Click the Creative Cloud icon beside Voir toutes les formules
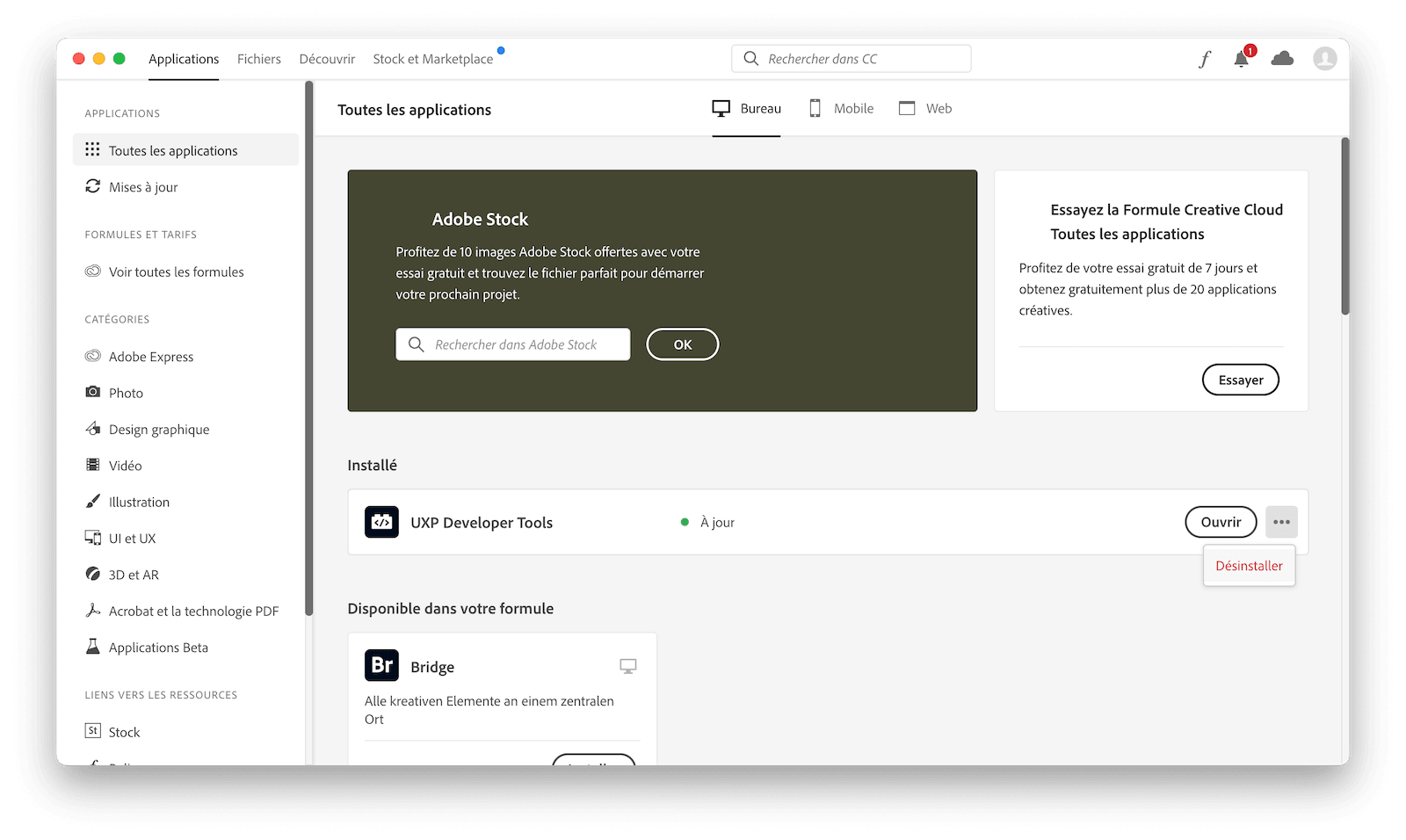The image size is (1406, 840). click(x=92, y=272)
